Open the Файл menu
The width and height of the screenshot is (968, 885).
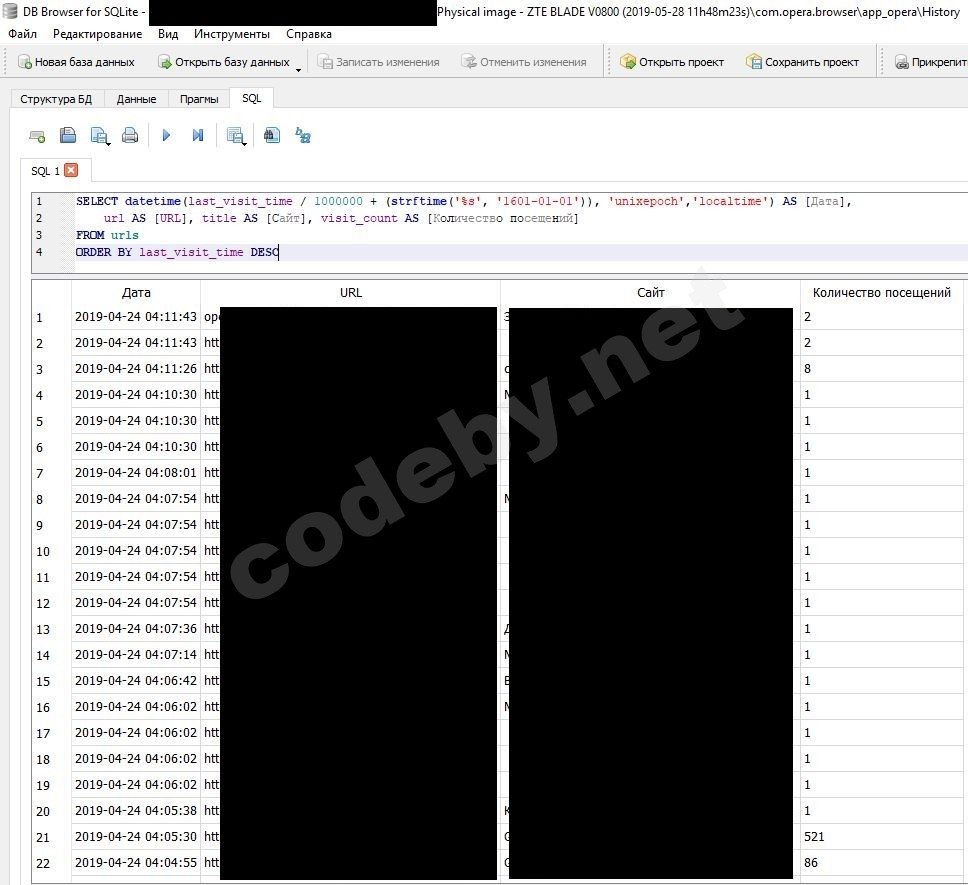22,34
